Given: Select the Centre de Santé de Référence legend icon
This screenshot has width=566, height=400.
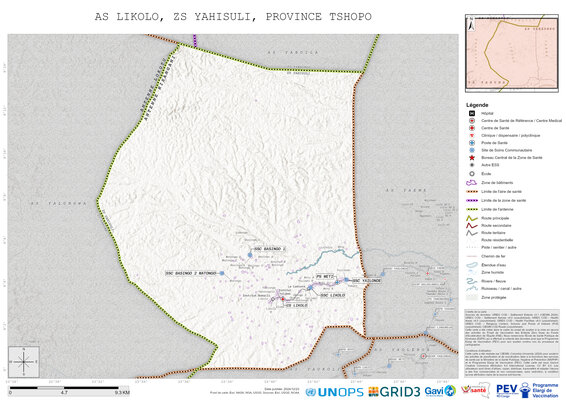Looking at the screenshot, I should 472,121.
